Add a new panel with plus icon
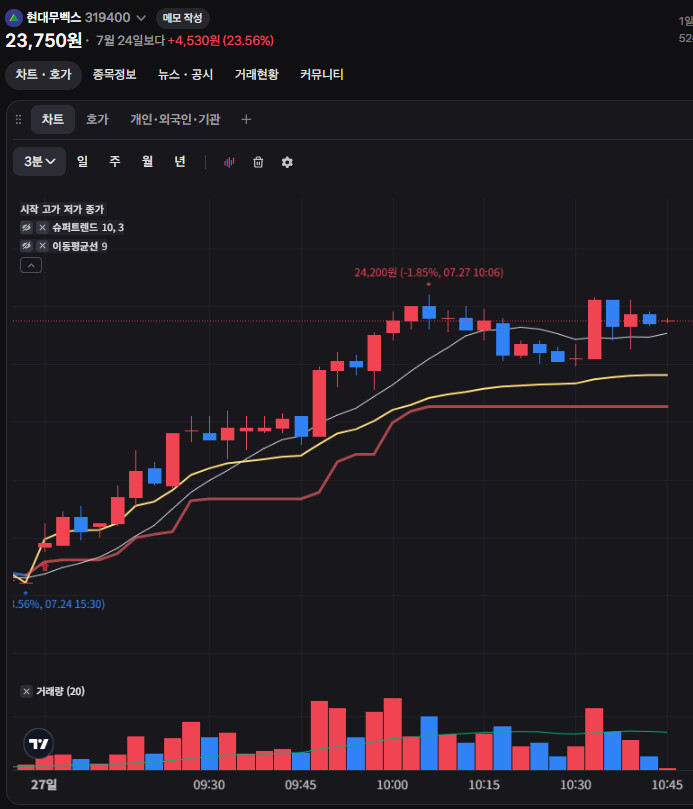The image size is (693, 809). (x=246, y=120)
